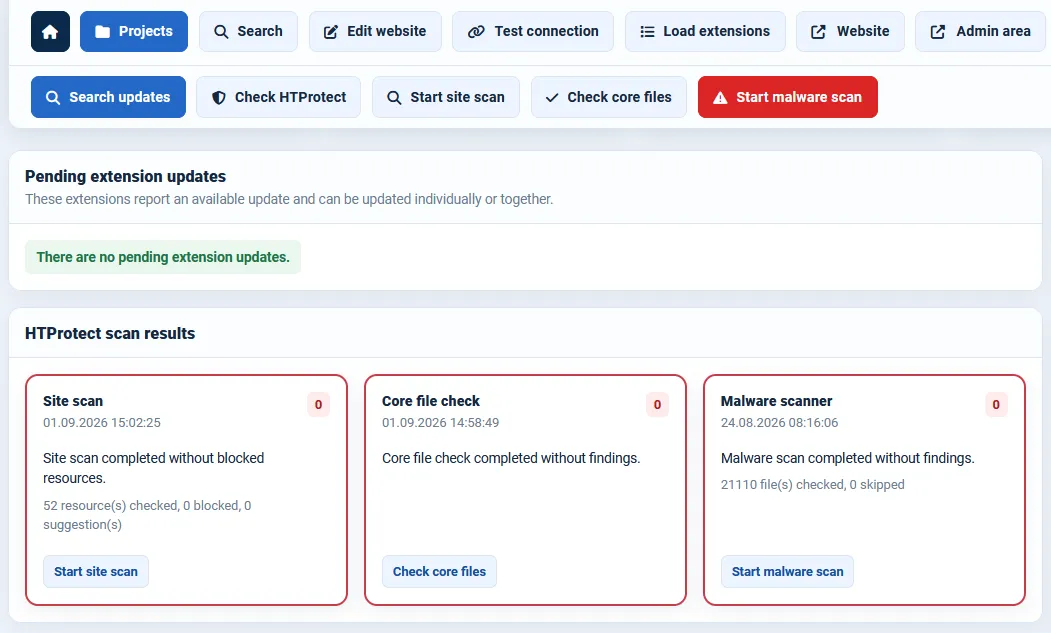Viewport: 1051px width, 633px height.
Task: Click the Malware scanner count badge
Action: click(996, 404)
